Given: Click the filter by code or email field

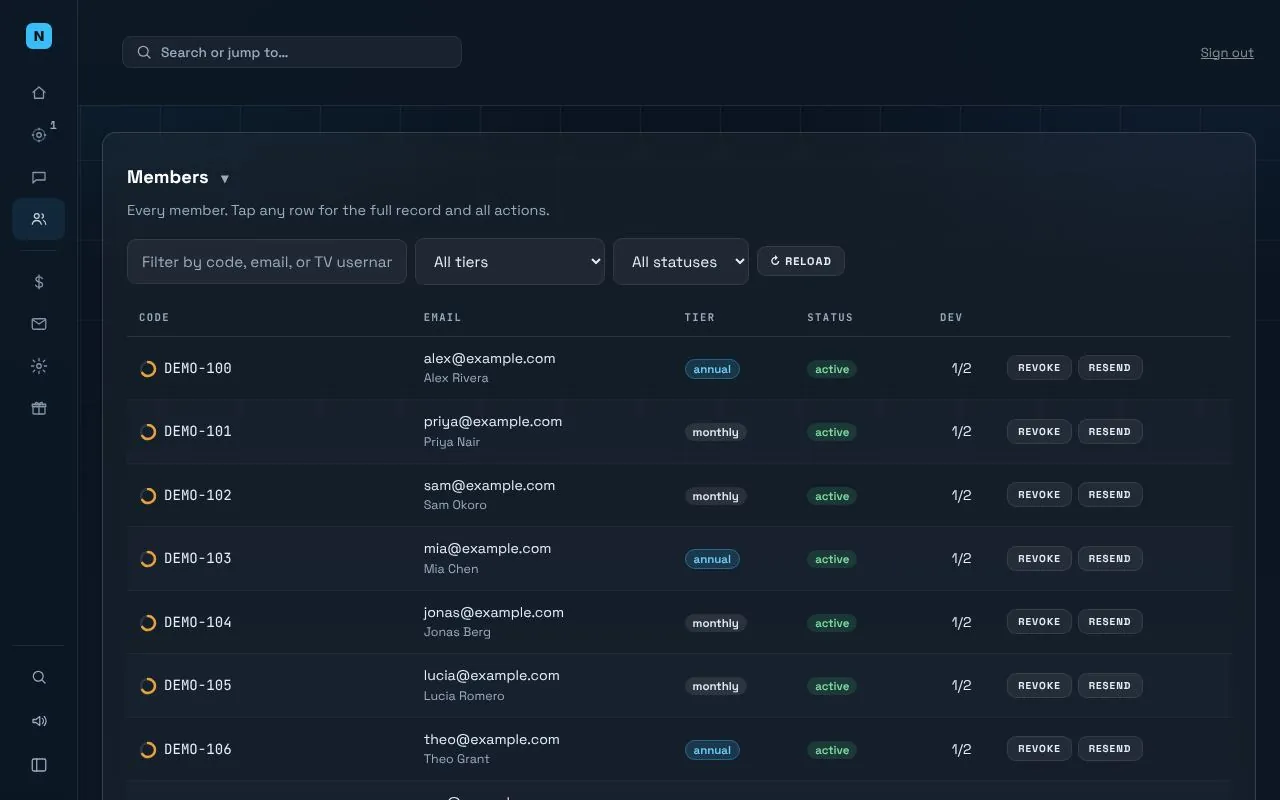Looking at the screenshot, I should click(x=267, y=262).
